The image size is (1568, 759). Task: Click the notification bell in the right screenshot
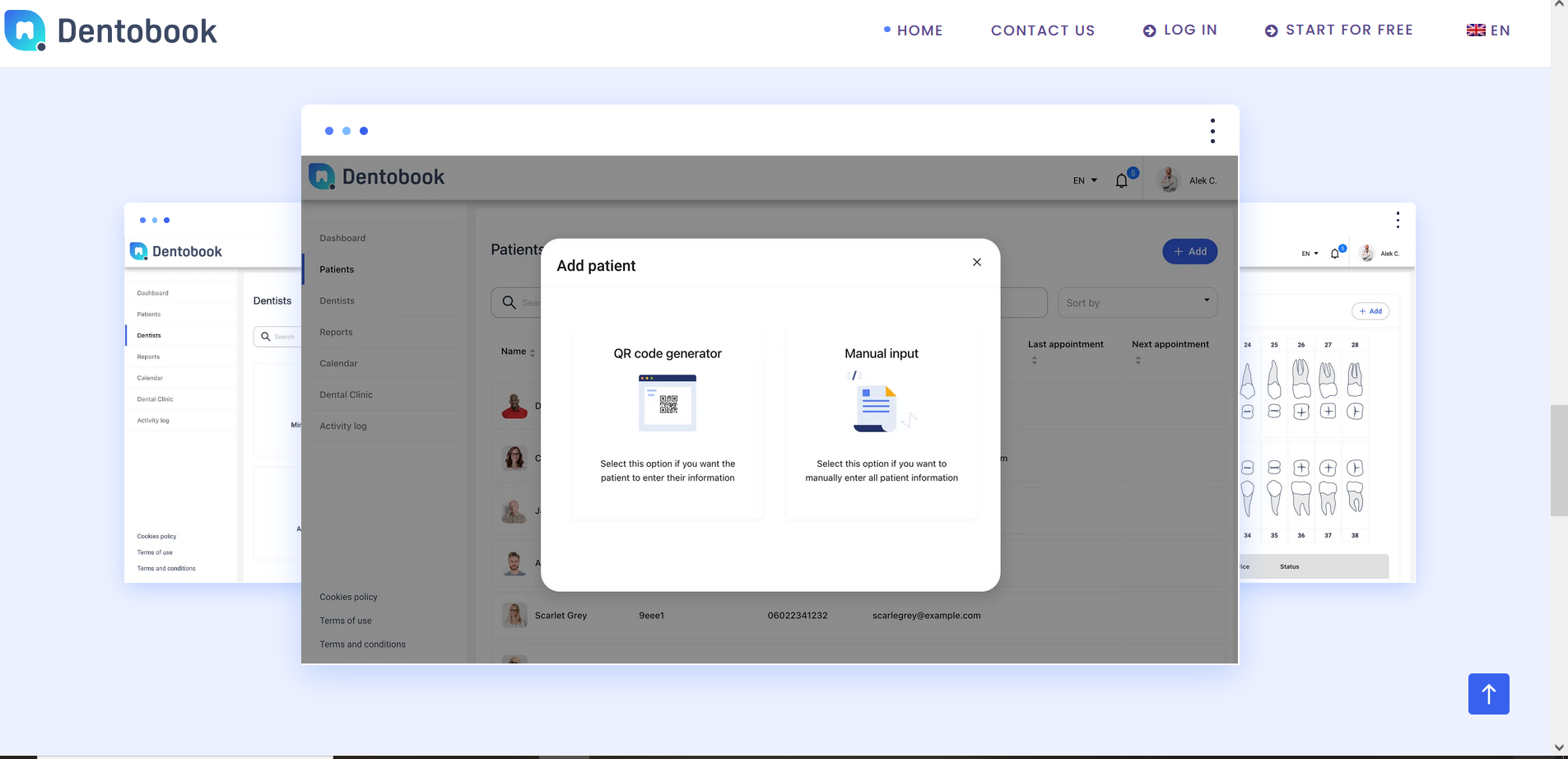click(1334, 254)
